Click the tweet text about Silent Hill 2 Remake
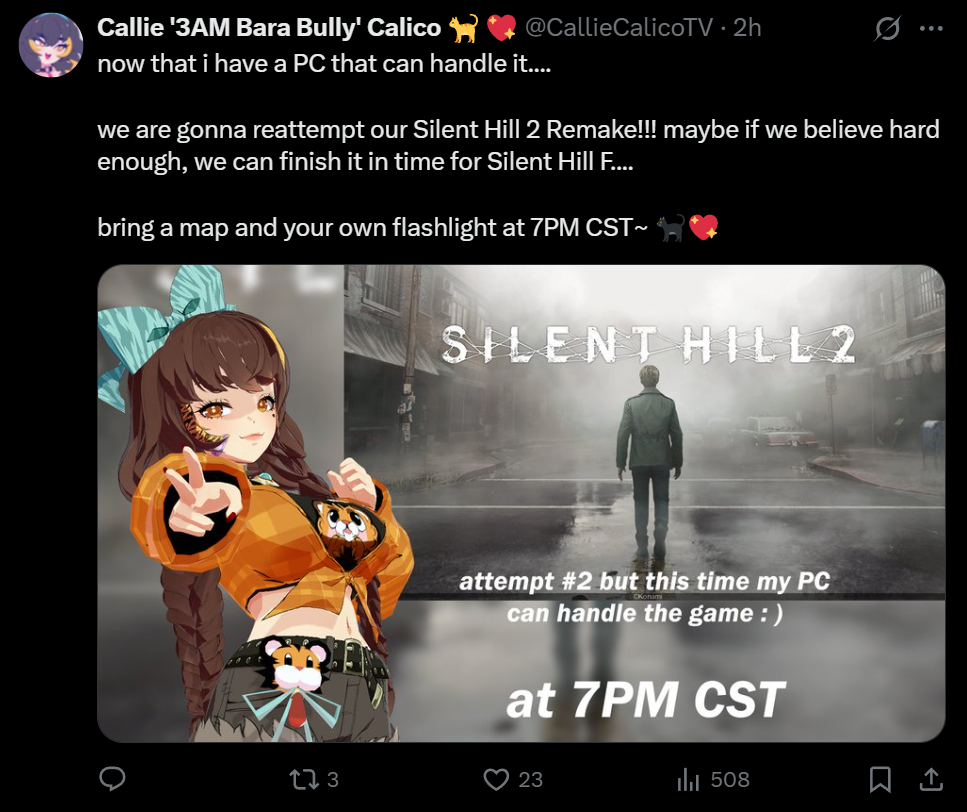 [518, 146]
